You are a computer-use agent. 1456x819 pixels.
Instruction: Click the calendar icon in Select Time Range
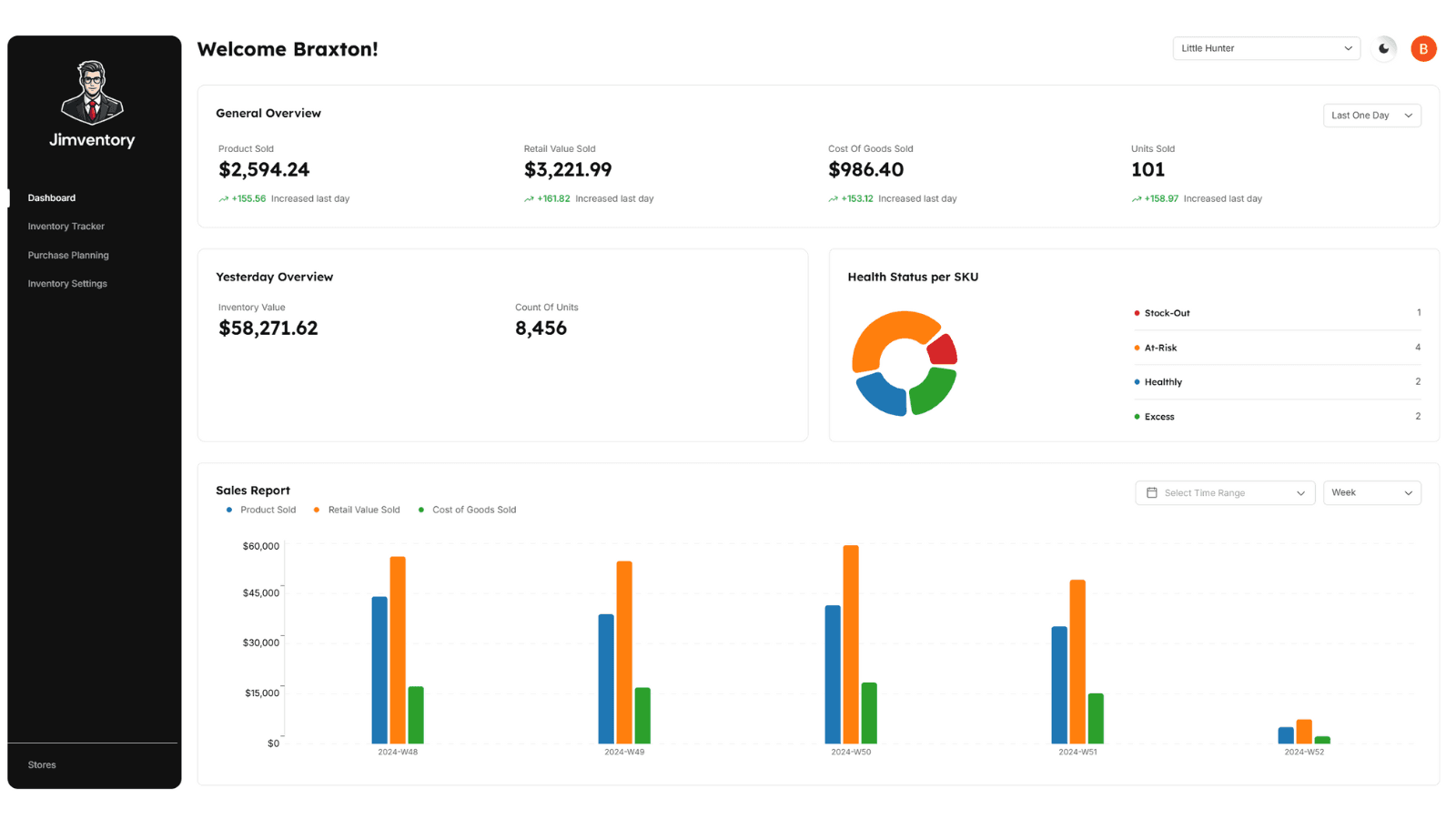(x=1149, y=492)
